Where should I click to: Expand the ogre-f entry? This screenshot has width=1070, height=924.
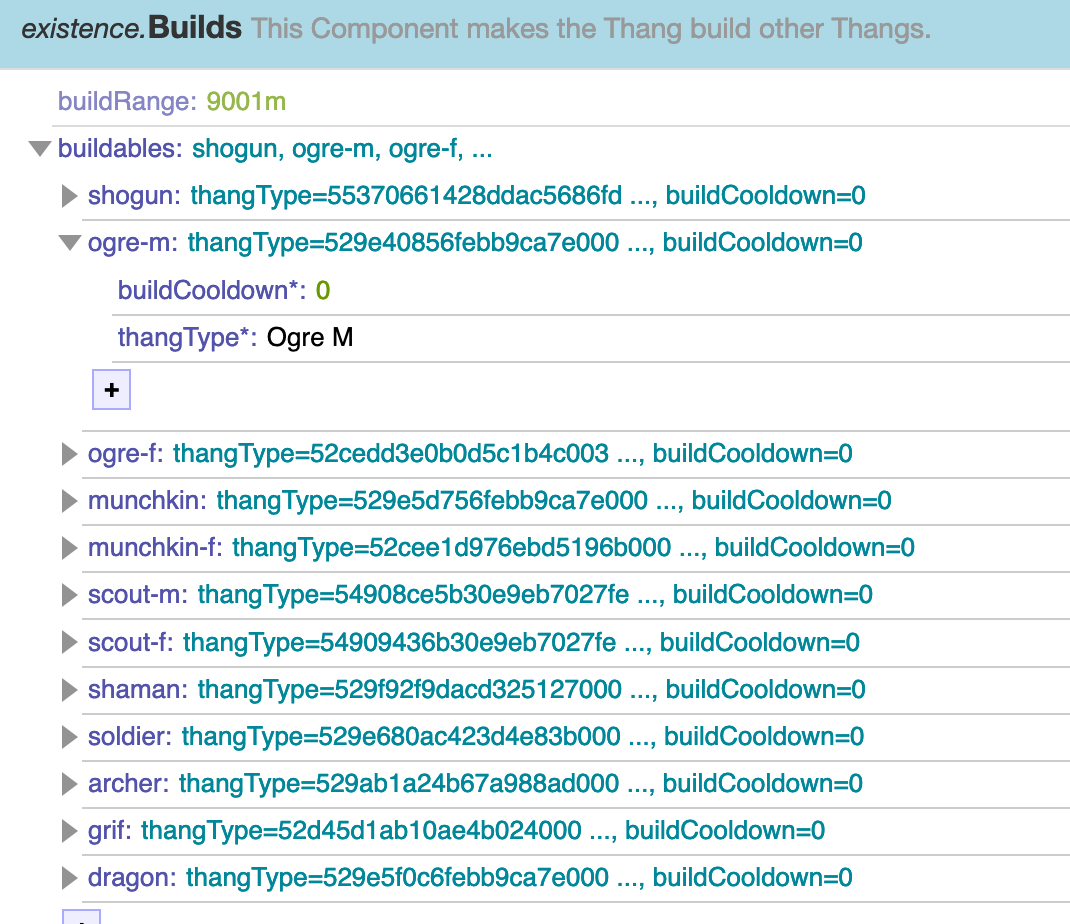(70, 454)
